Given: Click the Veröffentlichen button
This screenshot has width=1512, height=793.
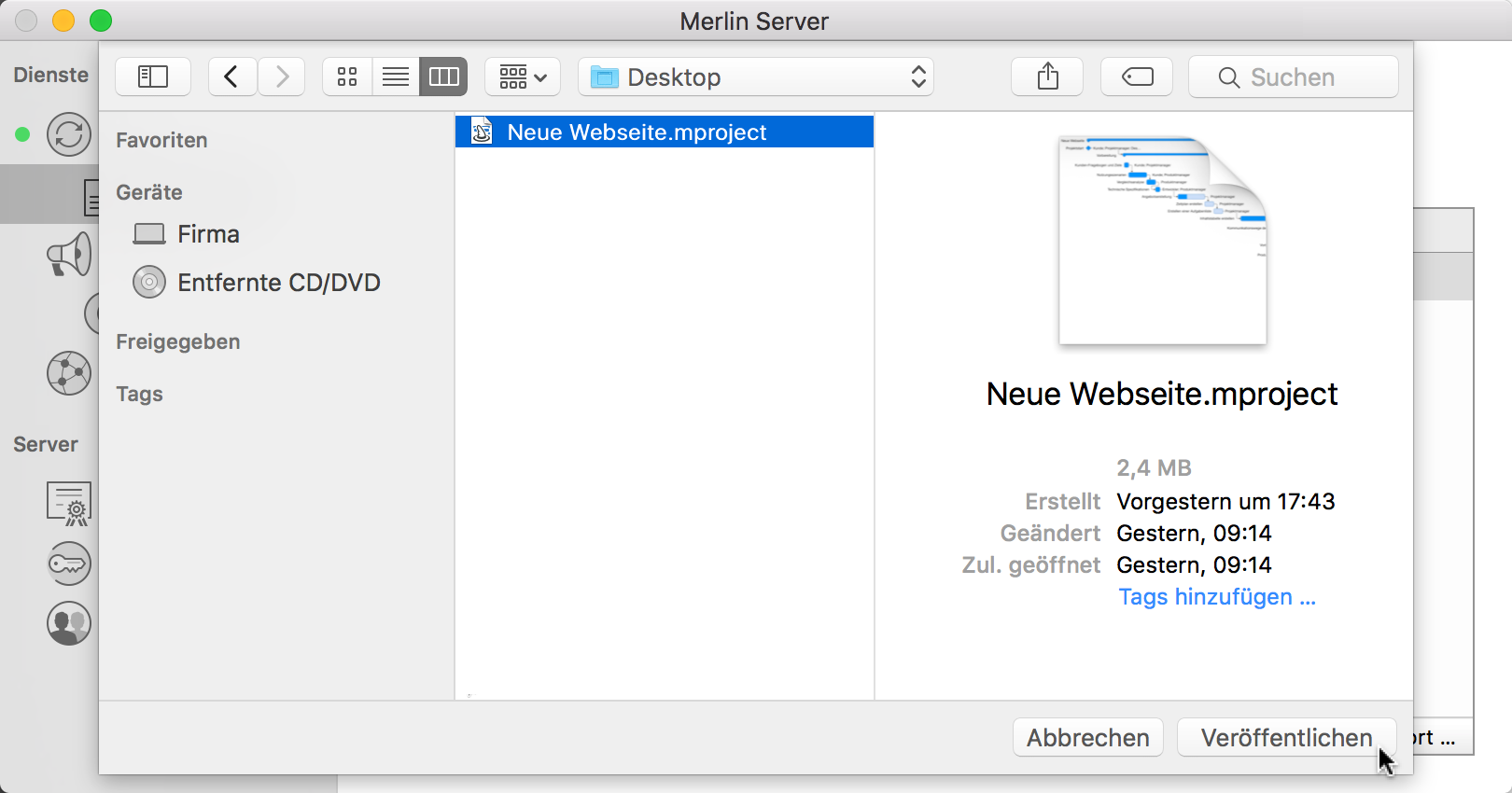Looking at the screenshot, I should 1287,737.
